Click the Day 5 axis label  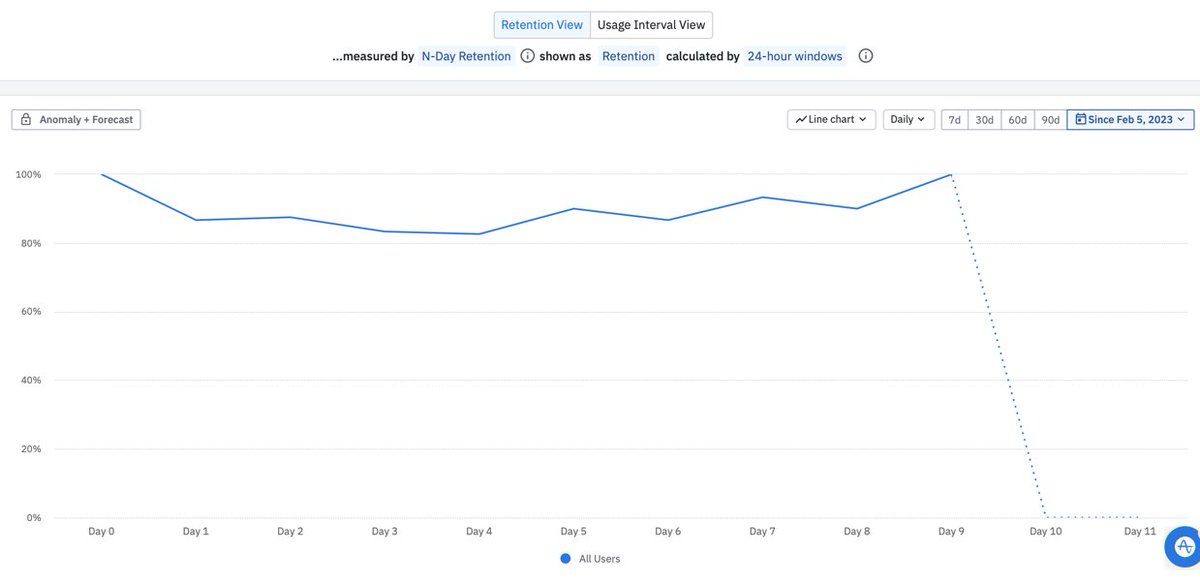[573, 531]
